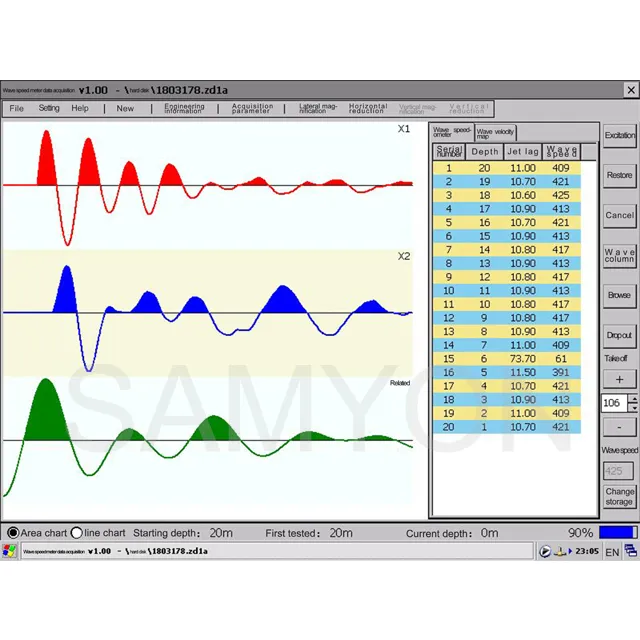Click the EN language indicator

[x=612, y=552]
